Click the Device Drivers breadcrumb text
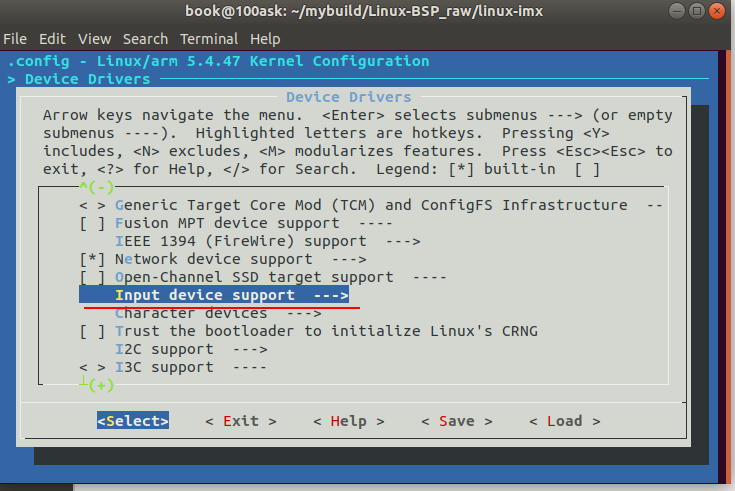This screenshot has height=491, width=735. 88,79
